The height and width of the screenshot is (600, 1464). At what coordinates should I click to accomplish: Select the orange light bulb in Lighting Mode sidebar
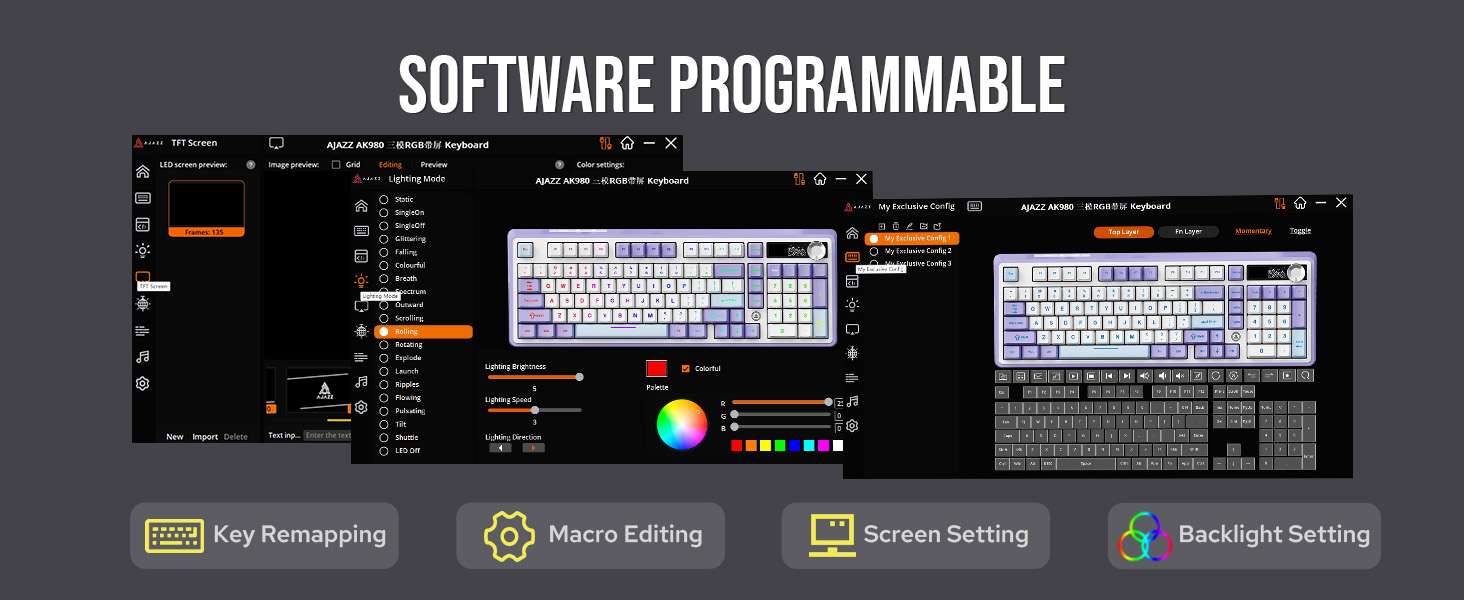361,281
